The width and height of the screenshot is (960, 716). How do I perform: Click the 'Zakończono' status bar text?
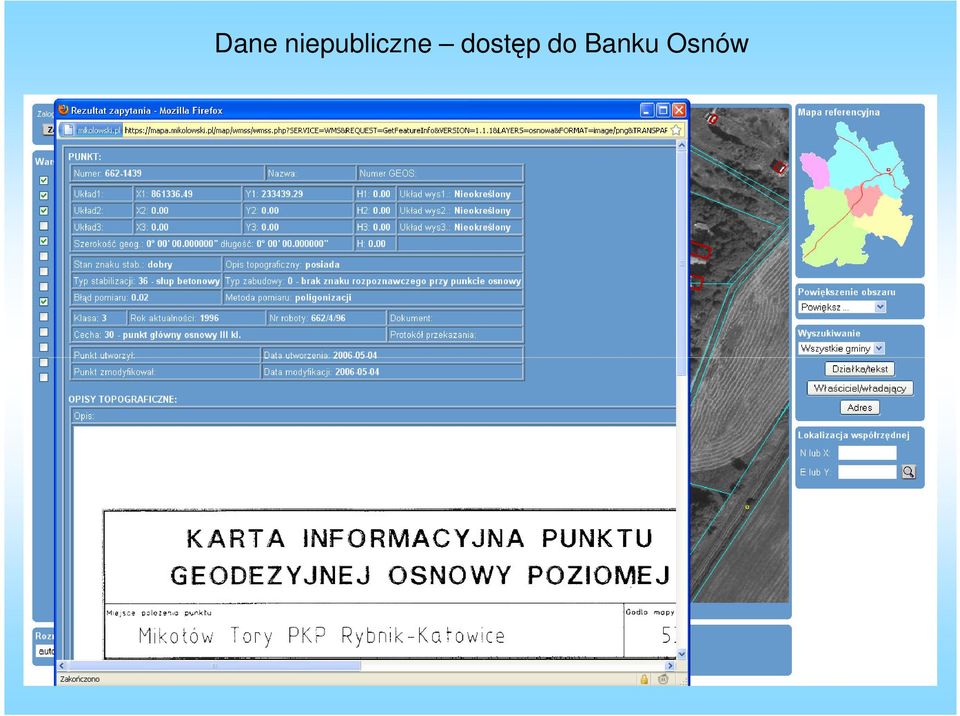(x=80, y=679)
